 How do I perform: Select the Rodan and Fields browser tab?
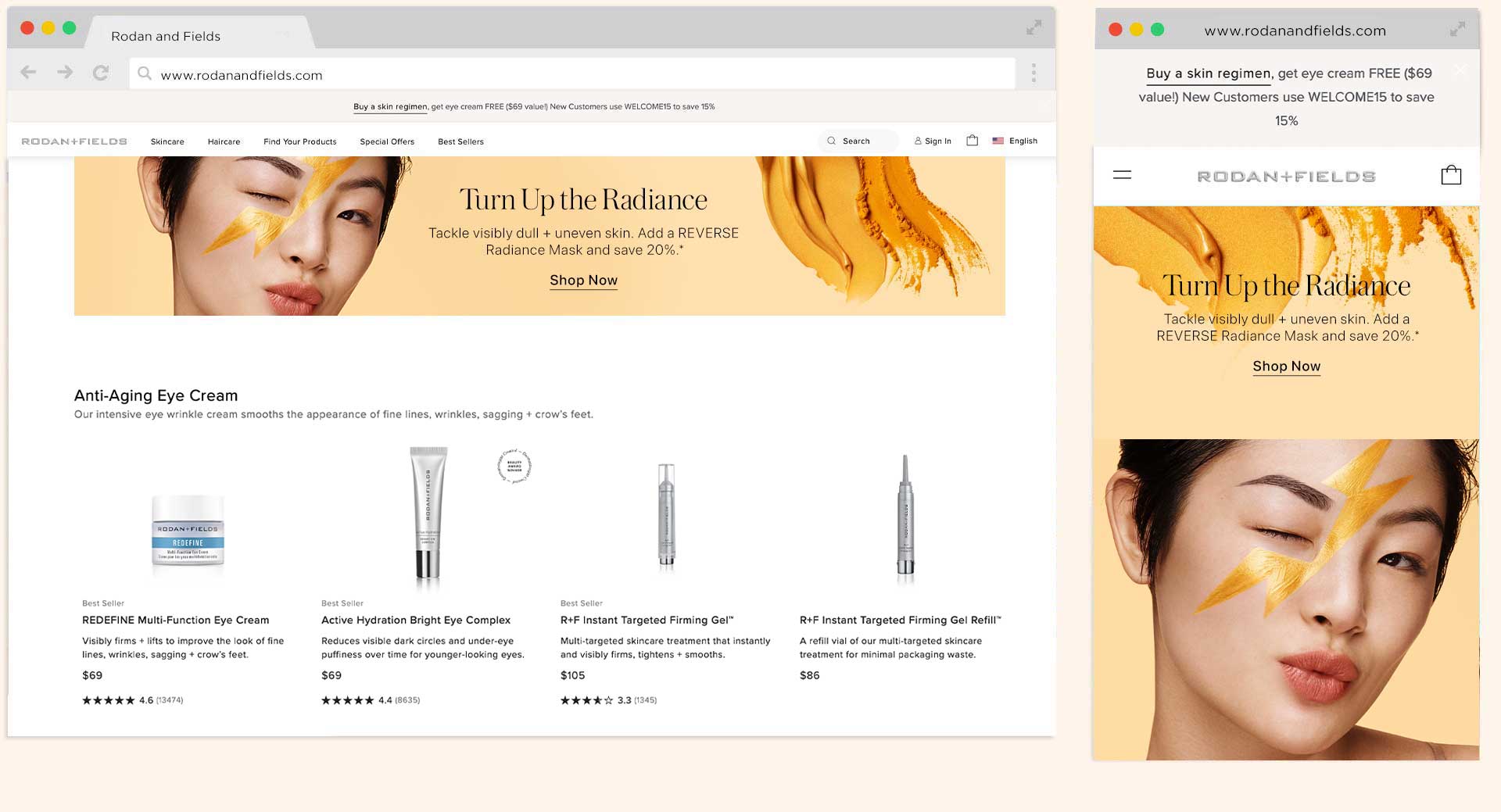pyautogui.click(x=166, y=36)
